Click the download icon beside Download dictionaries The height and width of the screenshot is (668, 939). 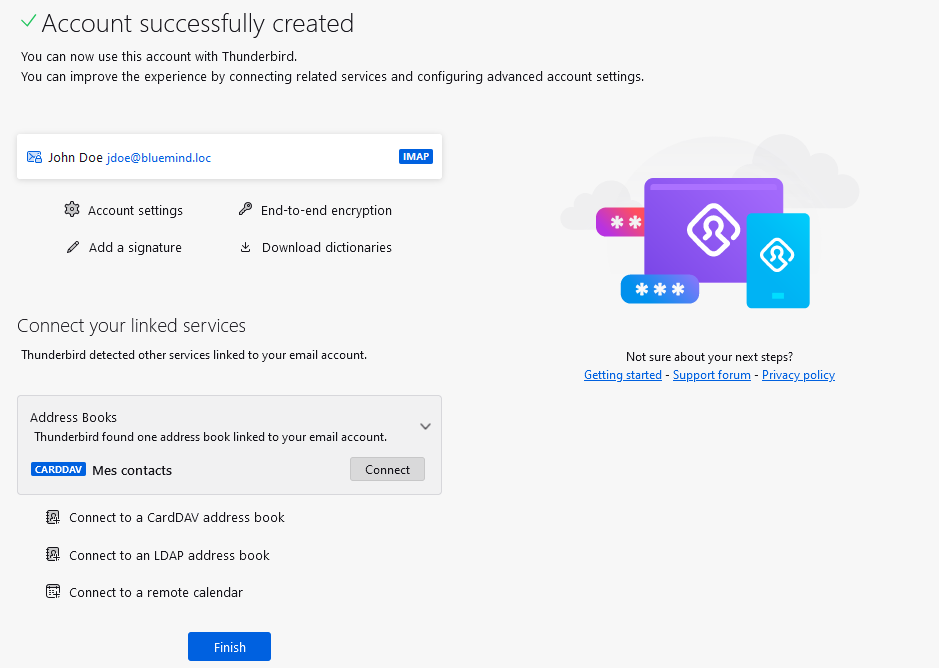coord(245,247)
